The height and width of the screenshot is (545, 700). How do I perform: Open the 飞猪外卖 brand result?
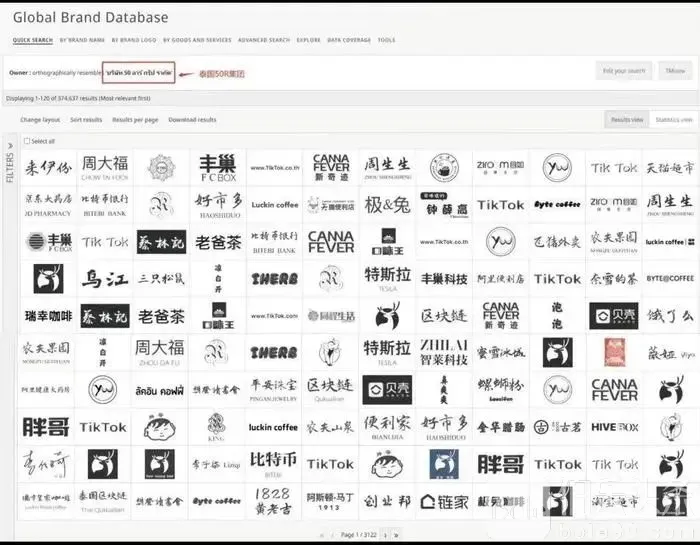click(557, 242)
